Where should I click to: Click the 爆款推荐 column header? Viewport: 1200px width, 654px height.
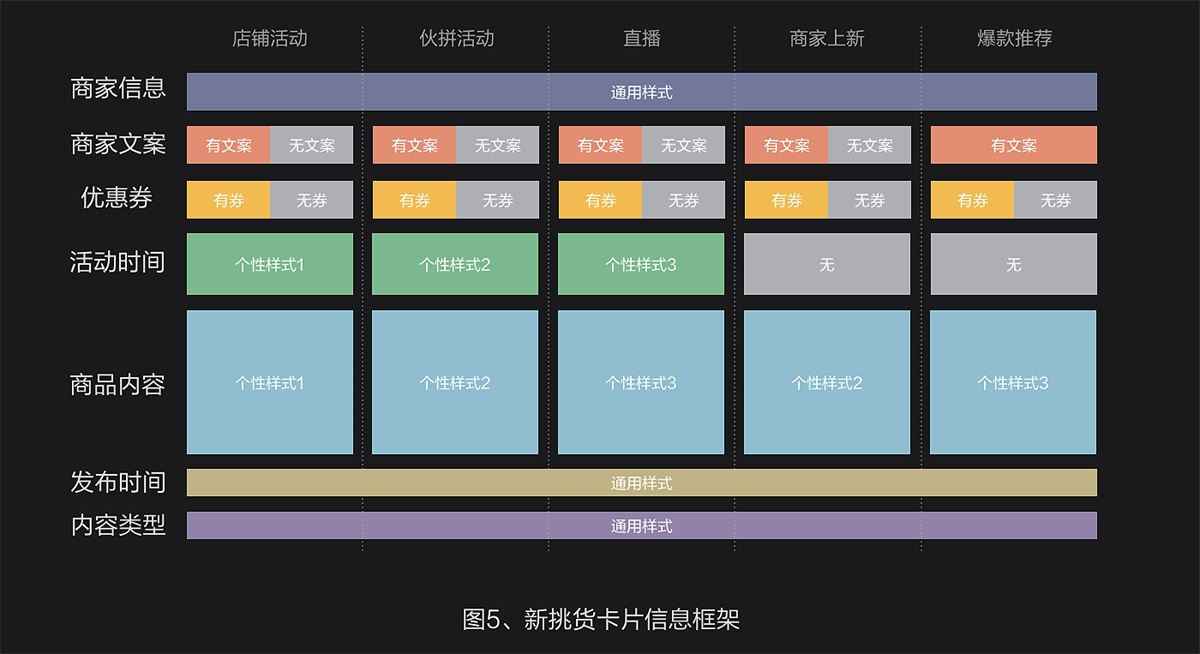coord(1014,39)
